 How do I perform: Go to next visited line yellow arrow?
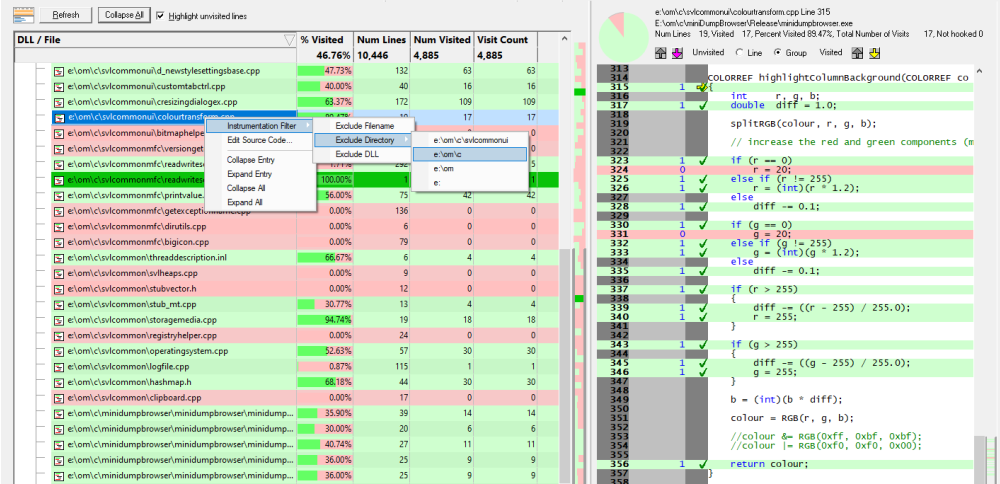pos(874,53)
